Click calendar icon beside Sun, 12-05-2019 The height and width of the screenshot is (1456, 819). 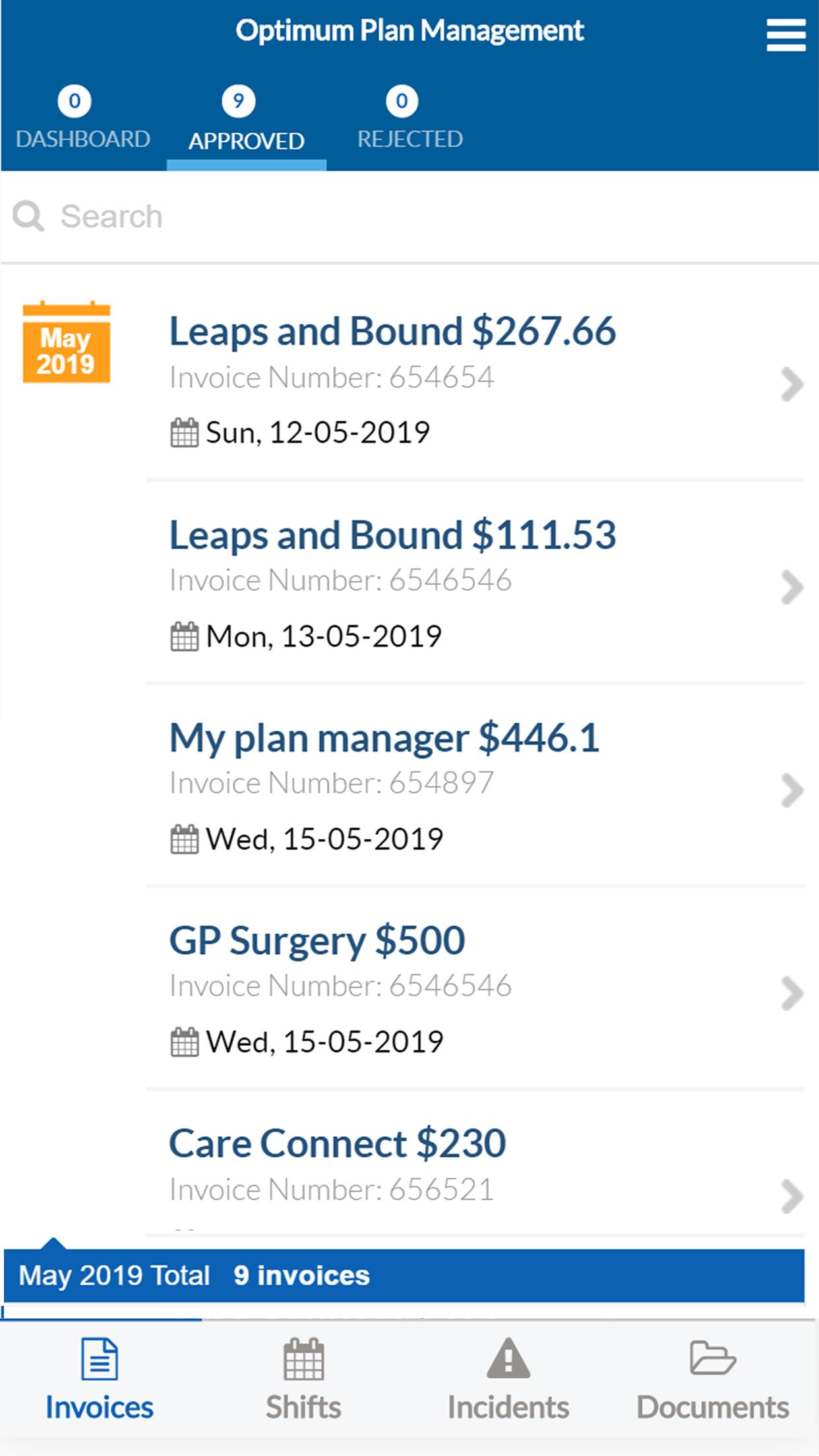pyautogui.click(x=184, y=433)
